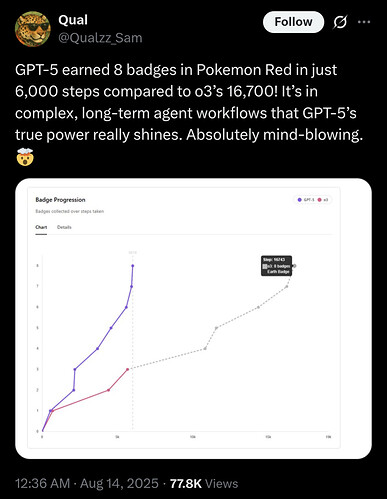Open the @Qualzz_Sam handle link
Viewport: 387px width, 499px height.
tap(100, 38)
